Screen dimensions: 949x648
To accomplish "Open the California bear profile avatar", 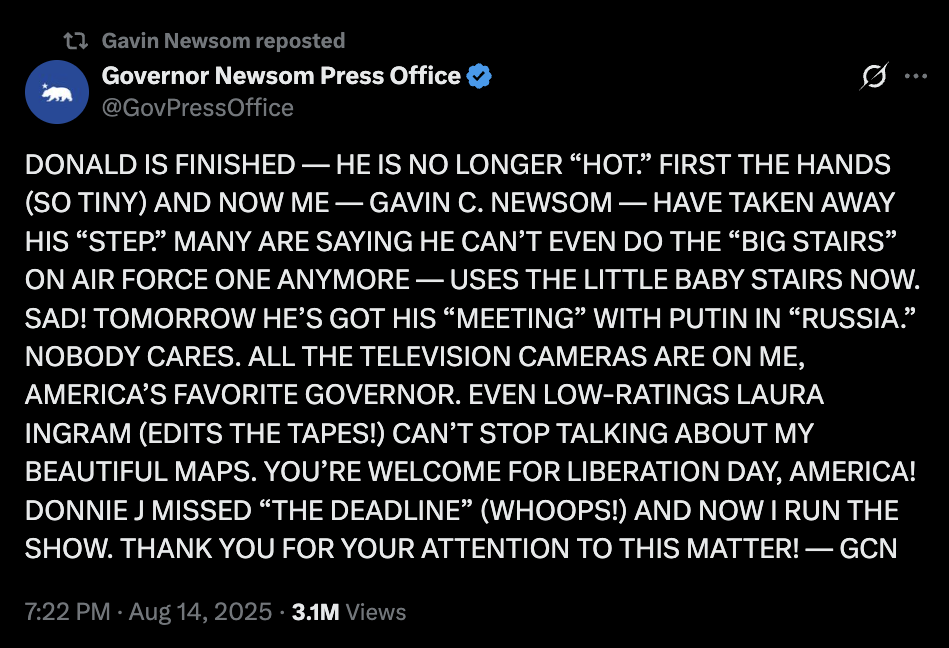I will pyautogui.click(x=57, y=92).
